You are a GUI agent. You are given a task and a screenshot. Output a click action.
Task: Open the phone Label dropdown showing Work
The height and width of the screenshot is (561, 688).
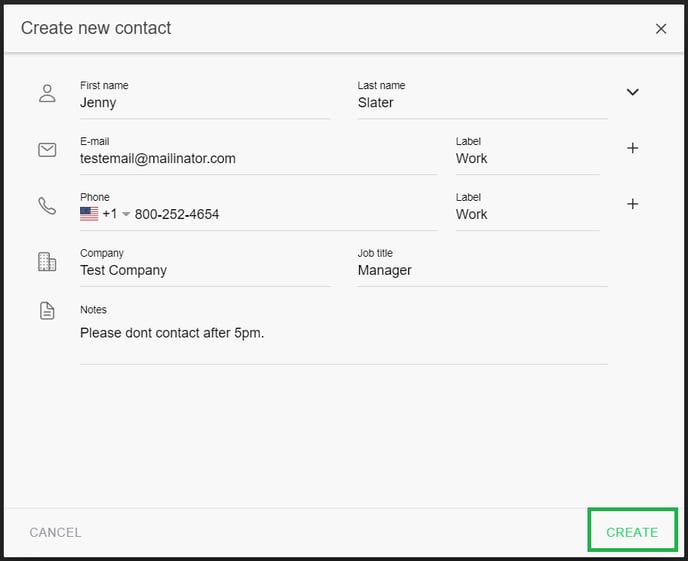527,214
